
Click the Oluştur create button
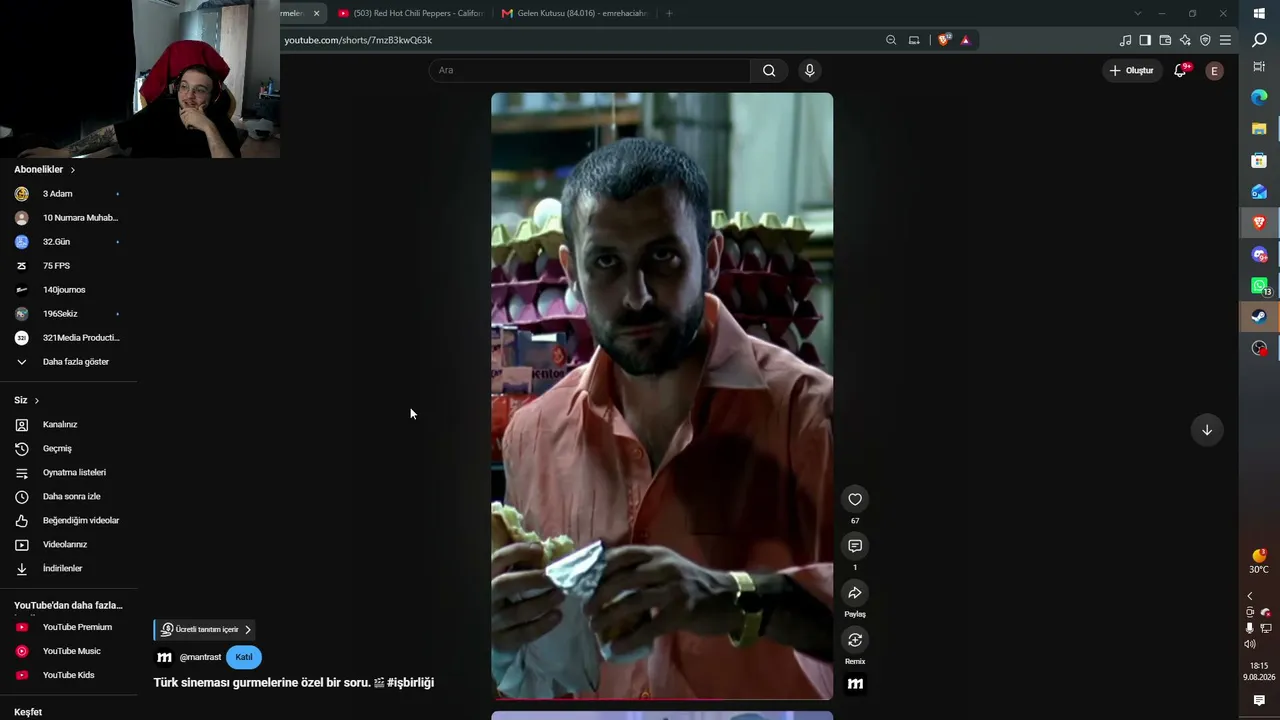pyautogui.click(x=1131, y=71)
